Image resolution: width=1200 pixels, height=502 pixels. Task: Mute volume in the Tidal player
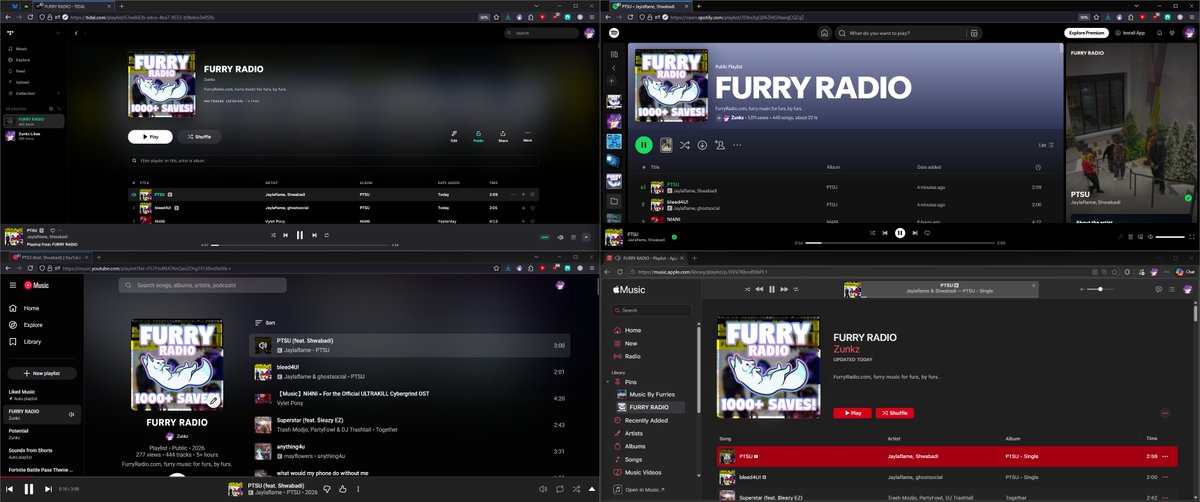pyautogui.click(x=560, y=237)
